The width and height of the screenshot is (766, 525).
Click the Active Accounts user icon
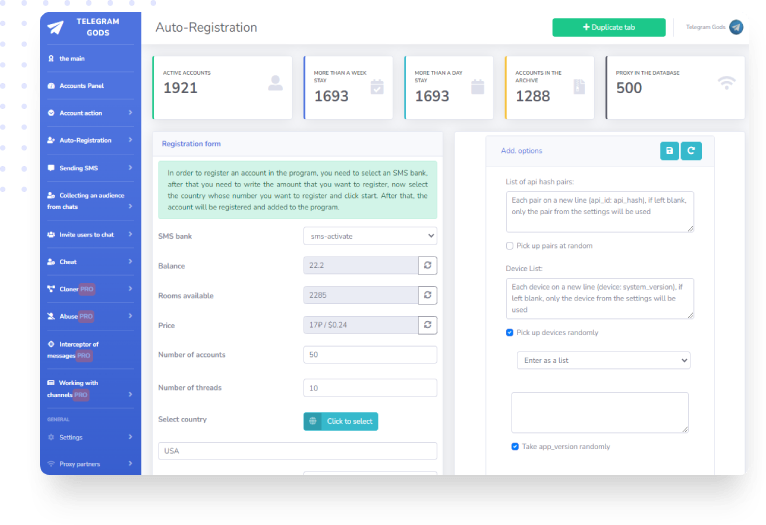tap(276, 83)
